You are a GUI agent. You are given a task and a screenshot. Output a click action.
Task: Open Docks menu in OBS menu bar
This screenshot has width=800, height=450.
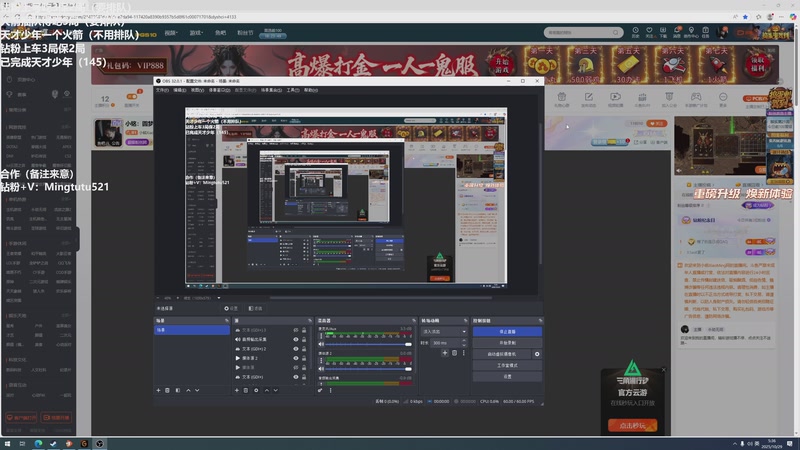tap(219, 90)
